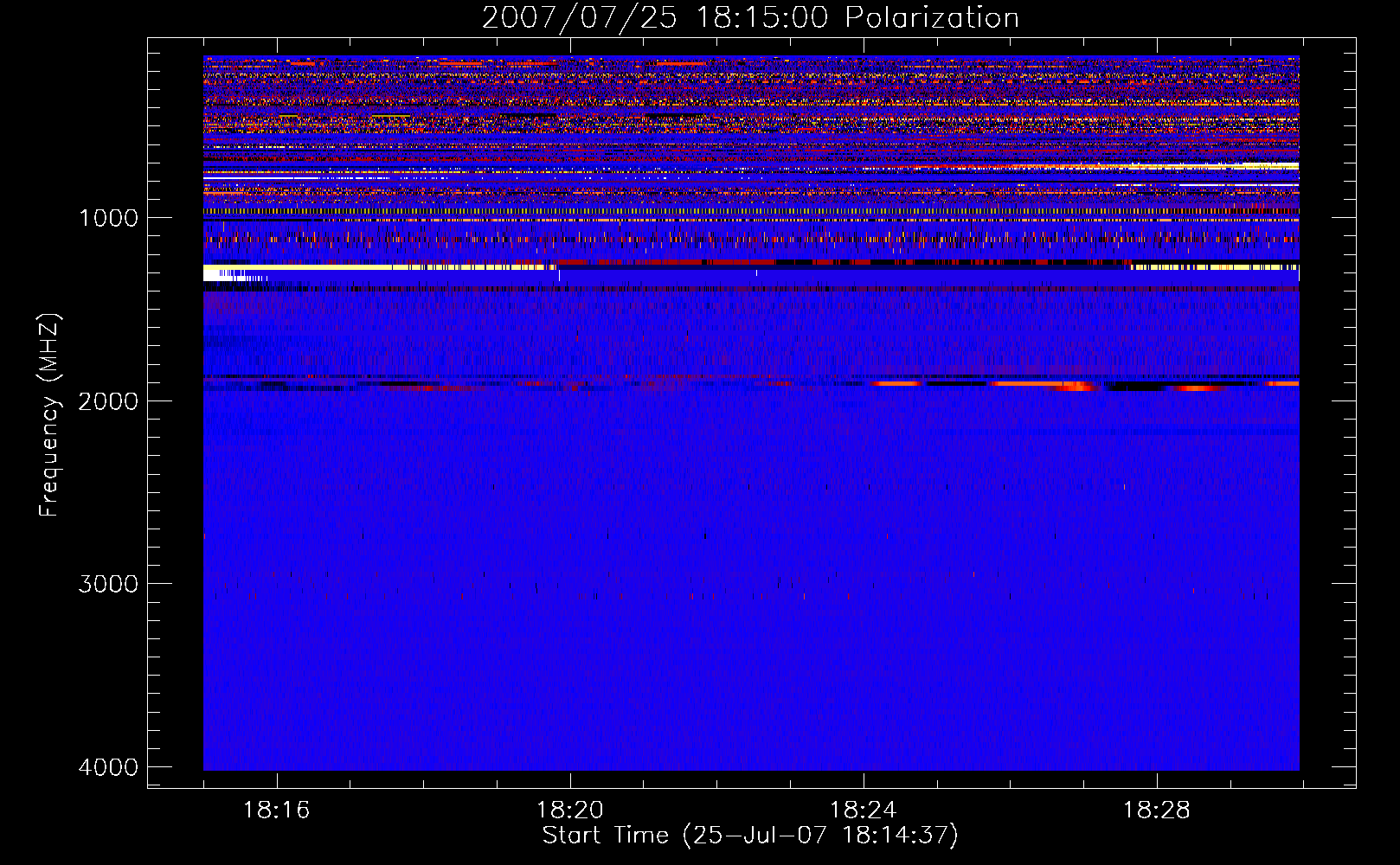Click the 3000 frequency tick label

pos(108,584)
